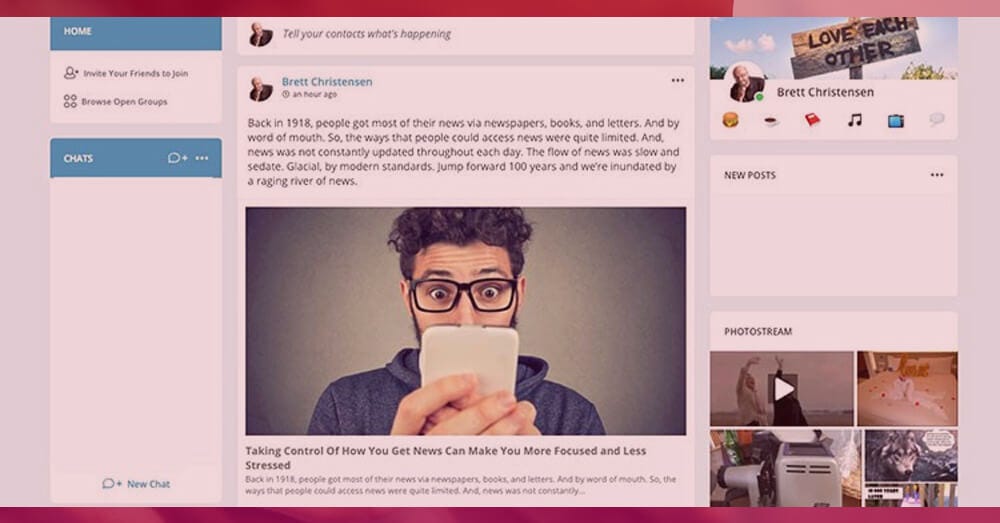
Task: Click New Chat at bottom of chats panel
Action: click(136, 483)
